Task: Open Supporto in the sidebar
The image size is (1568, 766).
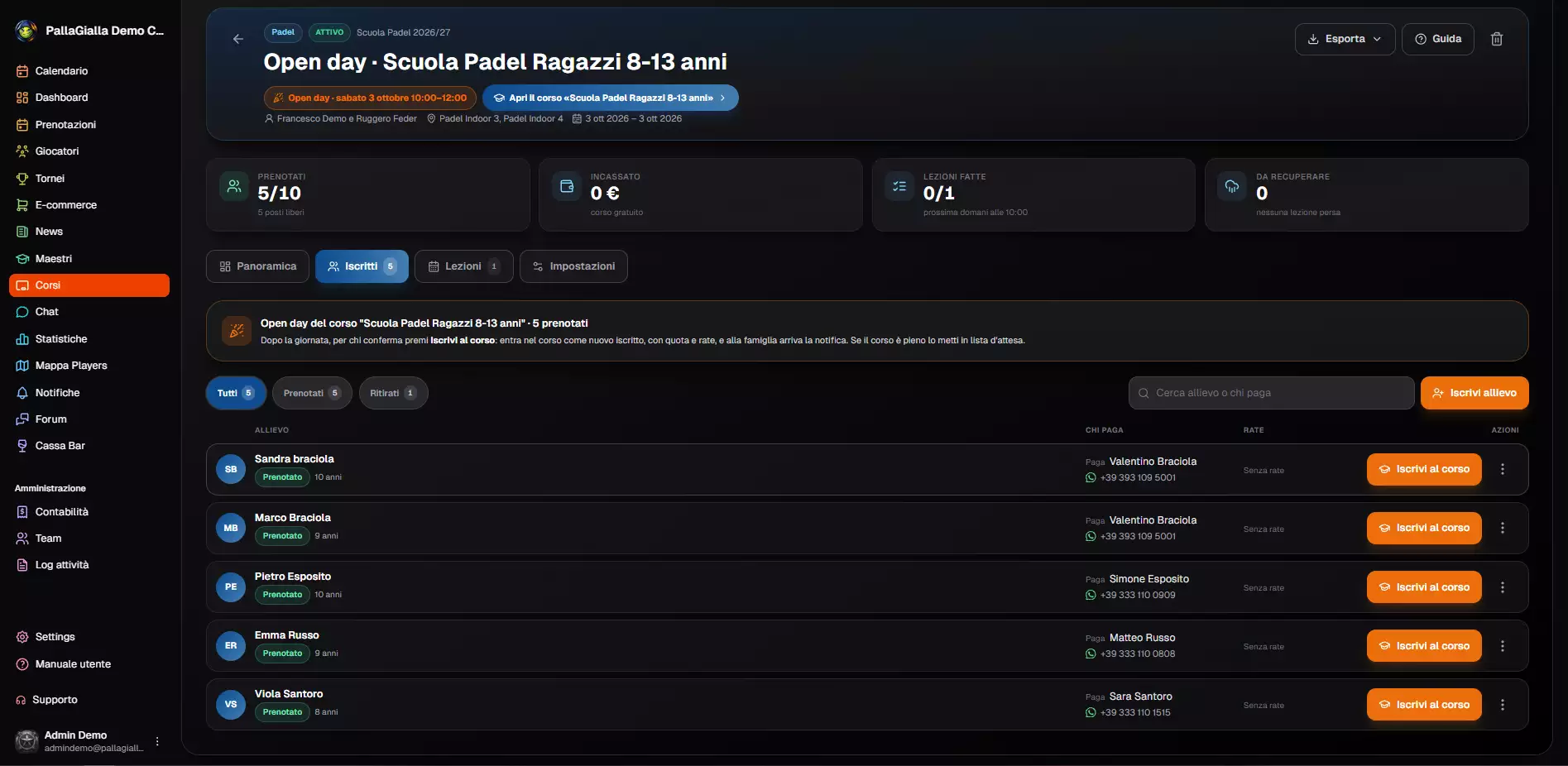Action: pos(55,700)
